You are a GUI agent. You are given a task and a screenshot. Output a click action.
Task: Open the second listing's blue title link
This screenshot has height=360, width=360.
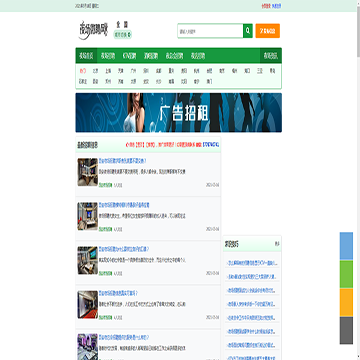pyautogui.click(x=124, y=205)
